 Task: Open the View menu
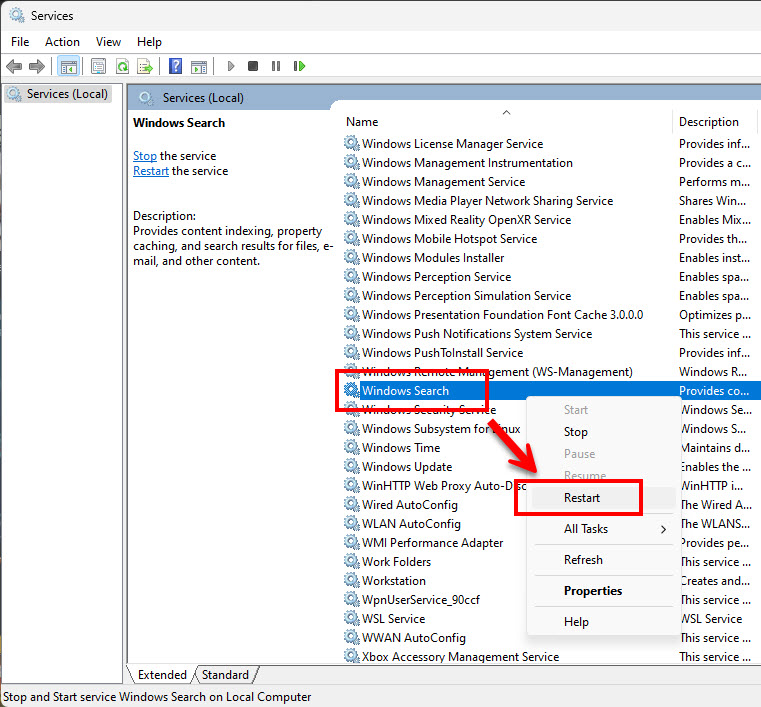(108, 42)
